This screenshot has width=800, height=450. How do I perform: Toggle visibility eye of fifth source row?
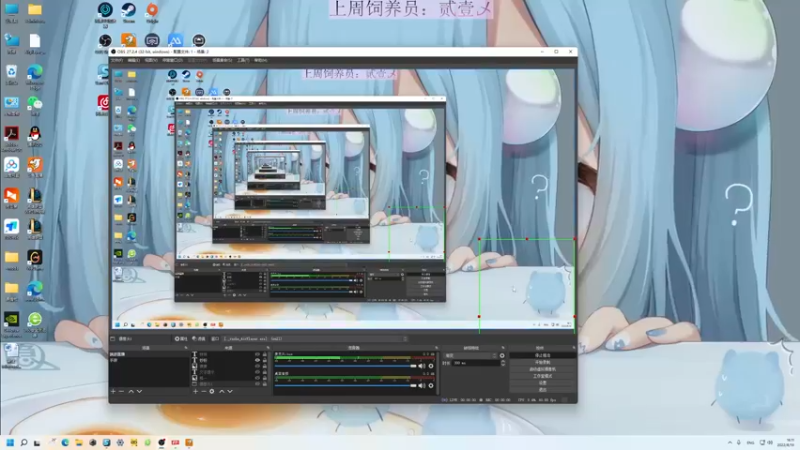[x=257, y=378]
